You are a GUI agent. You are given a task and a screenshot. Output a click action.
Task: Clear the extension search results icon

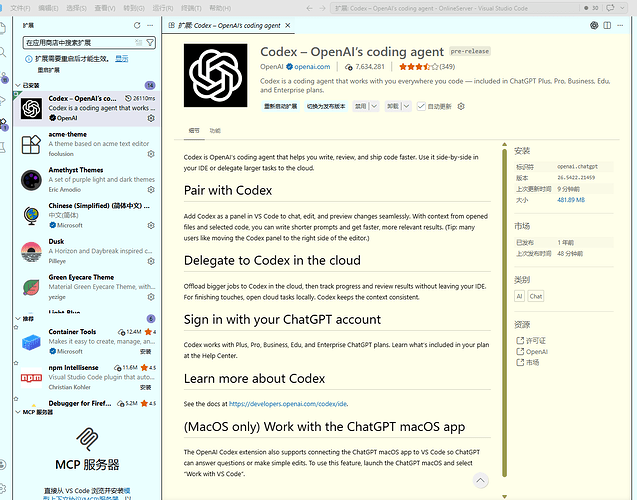click(x=139, y=42)
